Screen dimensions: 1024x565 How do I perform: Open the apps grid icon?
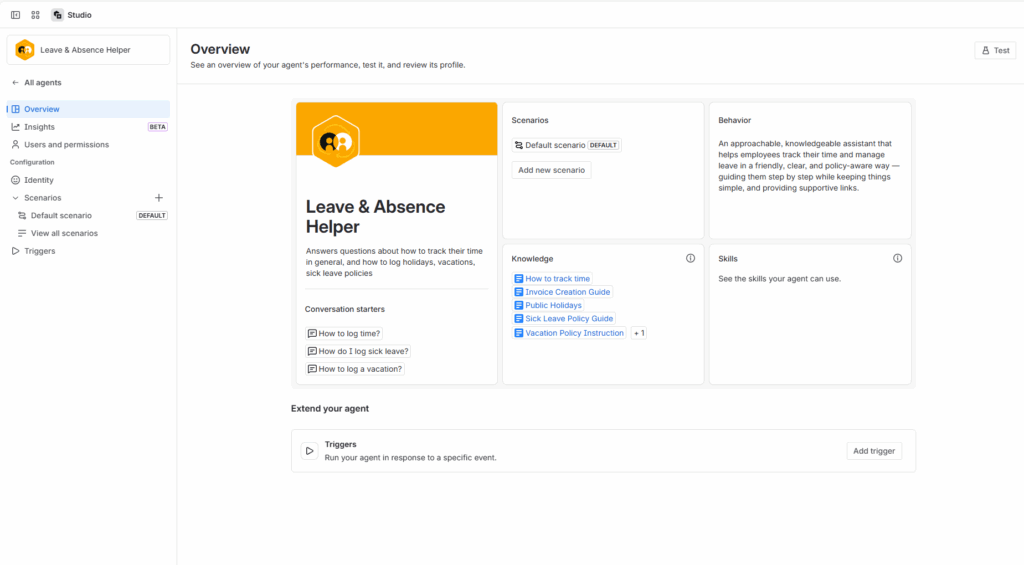[35, 15]
